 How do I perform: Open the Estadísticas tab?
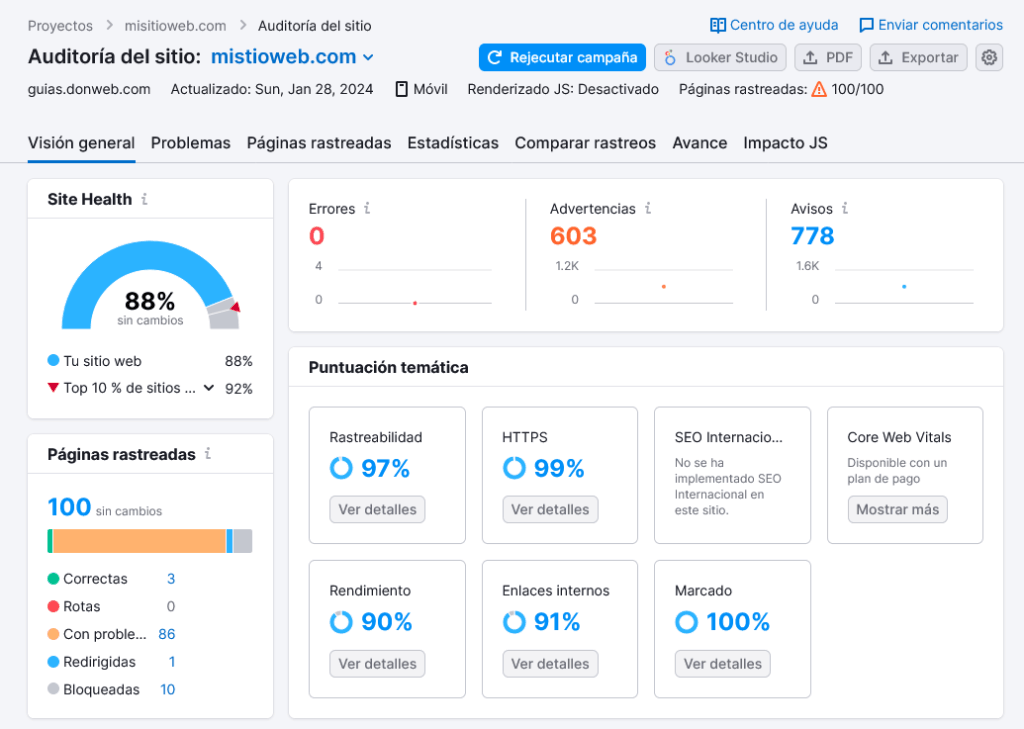(x=453, y=143)
